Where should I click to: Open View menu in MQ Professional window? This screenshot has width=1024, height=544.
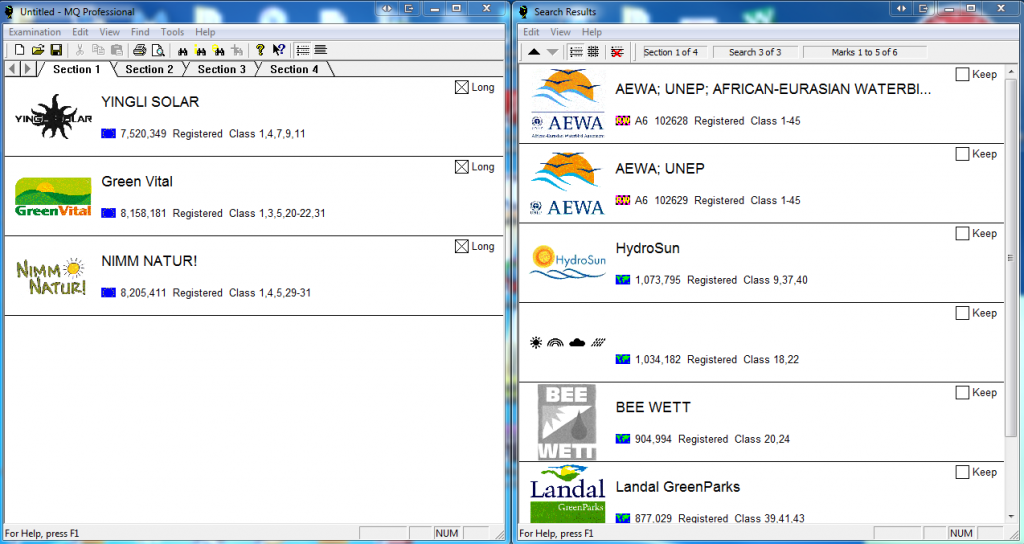click(x=110, y=32)
